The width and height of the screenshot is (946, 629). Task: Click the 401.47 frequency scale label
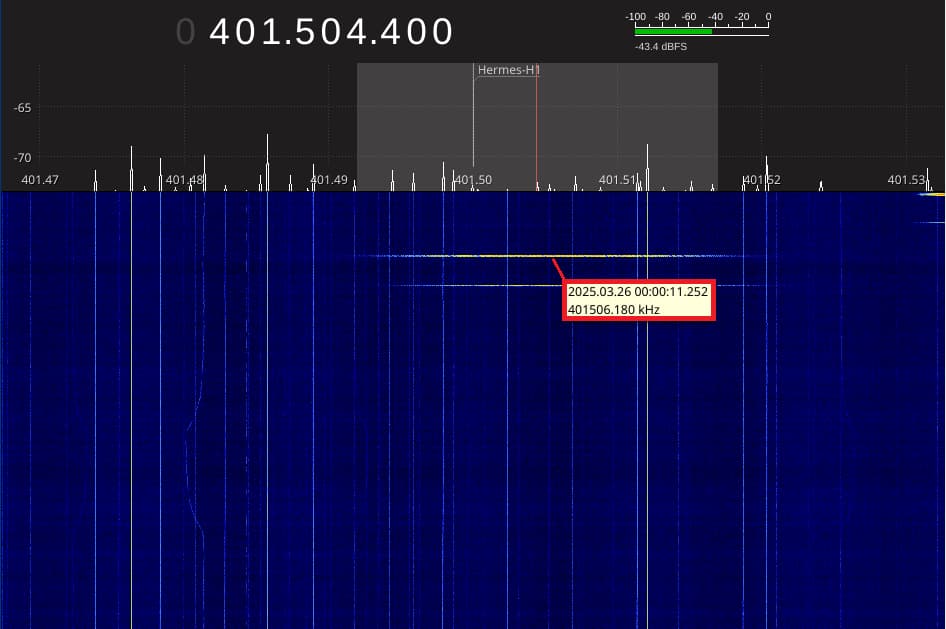point(40,180)
